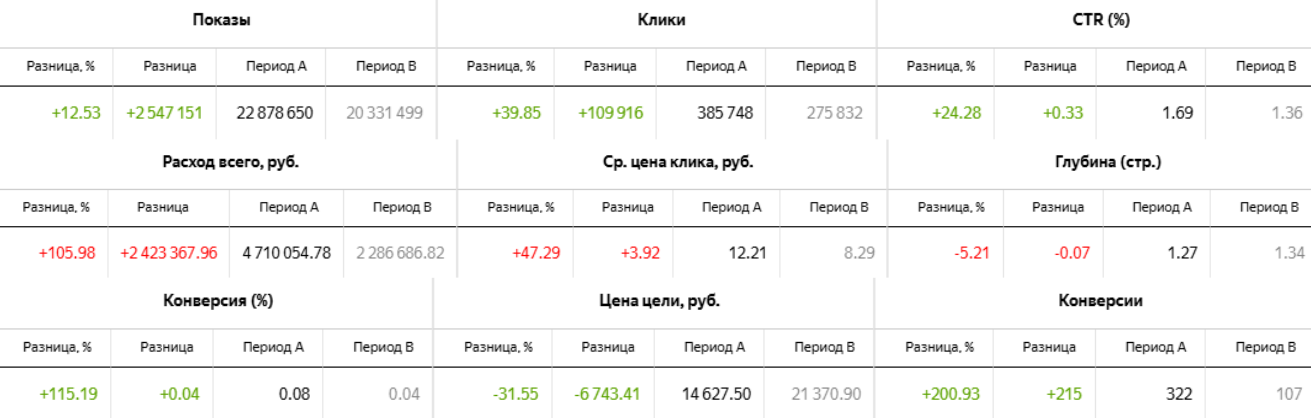This screenshot has height=418, width=1311.
Task: Click the Показы table header
Action: point(220,20)
